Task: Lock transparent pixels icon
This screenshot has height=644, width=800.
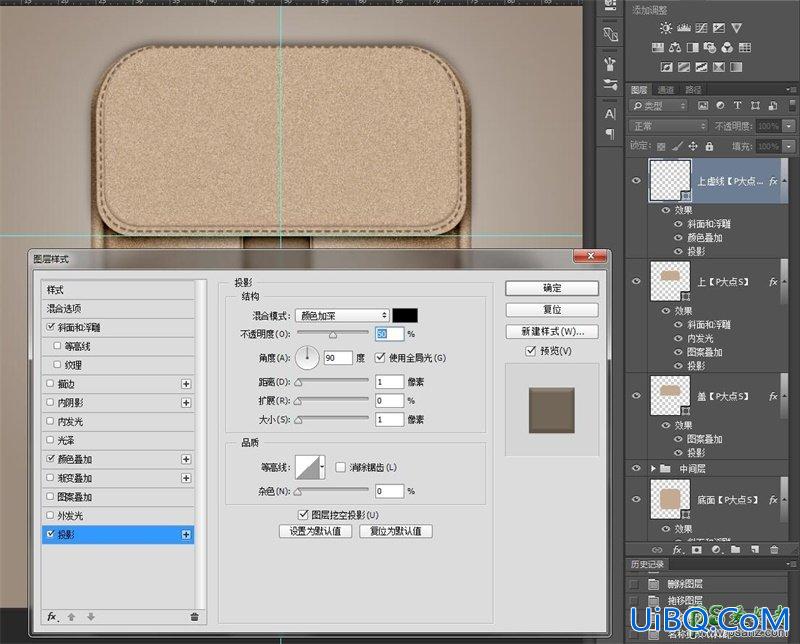Action: tap(661, 146)
